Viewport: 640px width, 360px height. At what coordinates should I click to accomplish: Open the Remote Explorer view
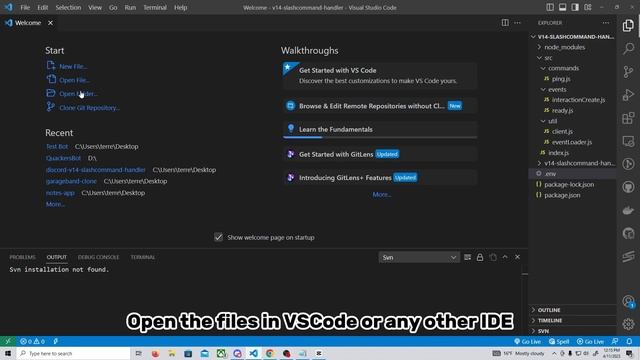(x=628, y=141)
